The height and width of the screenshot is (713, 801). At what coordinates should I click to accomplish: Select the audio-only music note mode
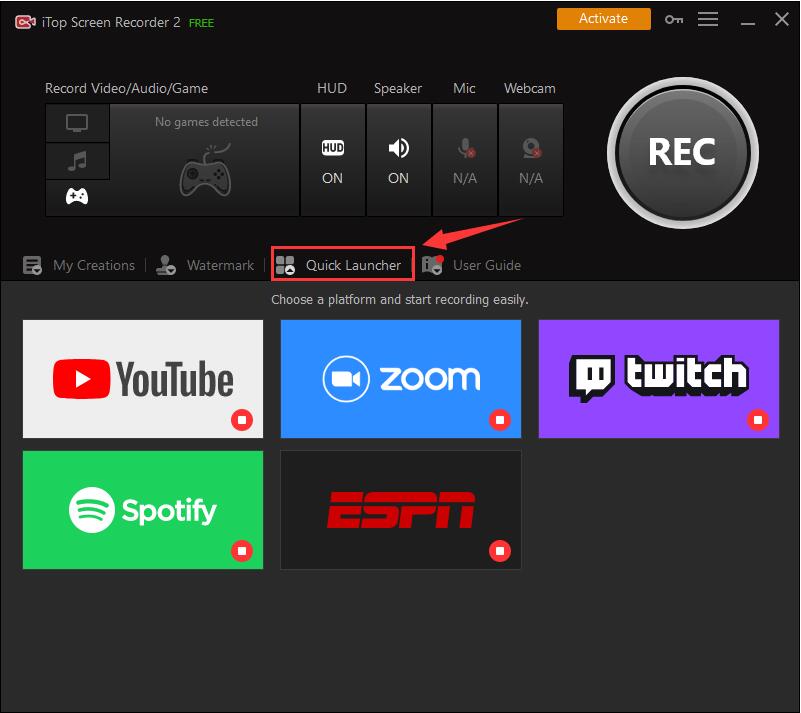pos(77,160)
